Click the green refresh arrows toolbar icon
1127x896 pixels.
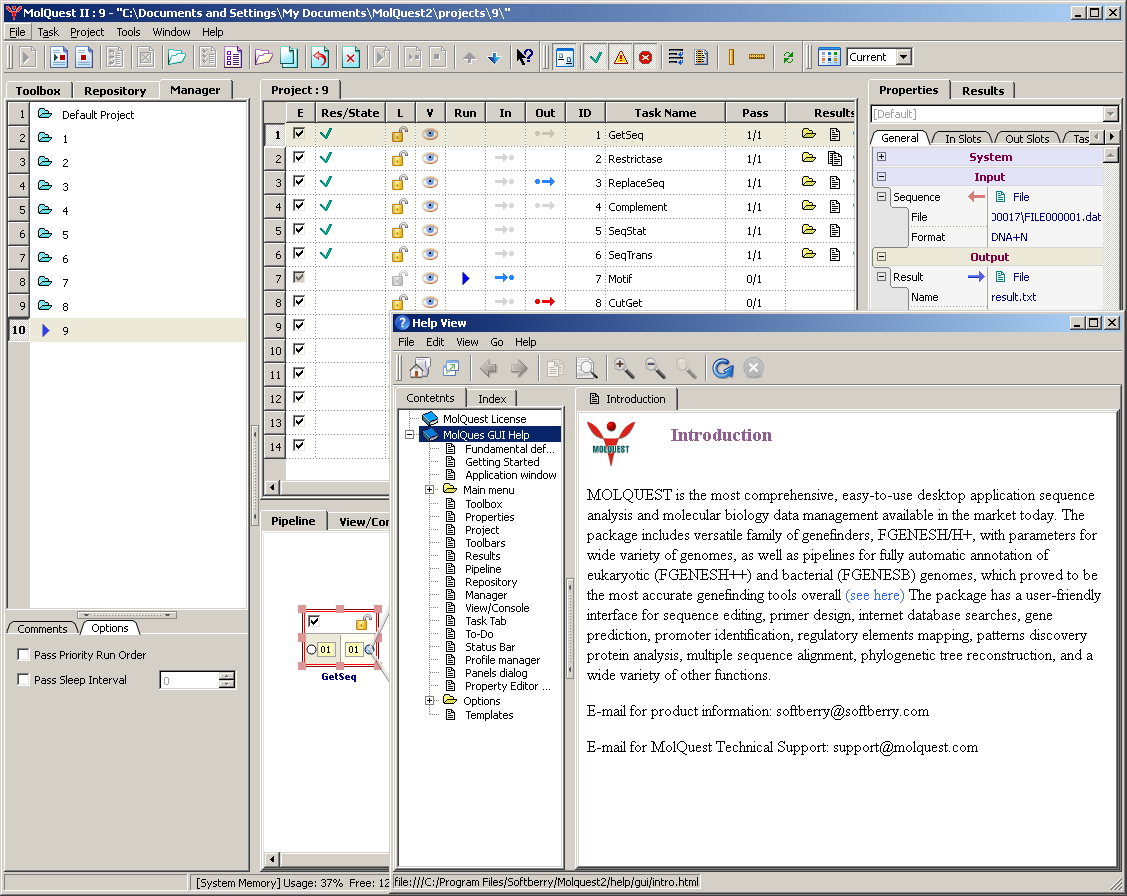[788, 57]
